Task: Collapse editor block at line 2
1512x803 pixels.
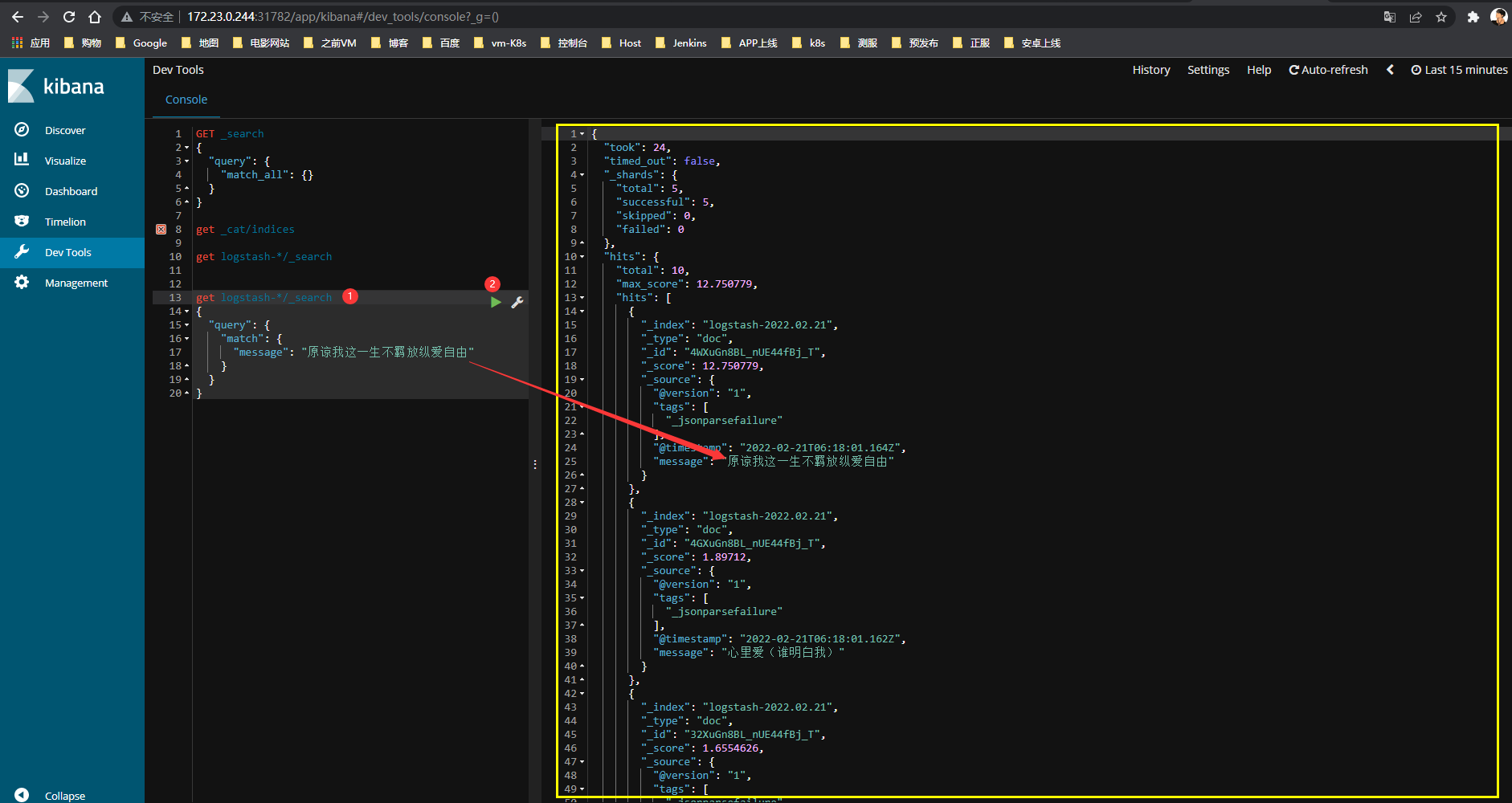Action: [x=187, y=148]
